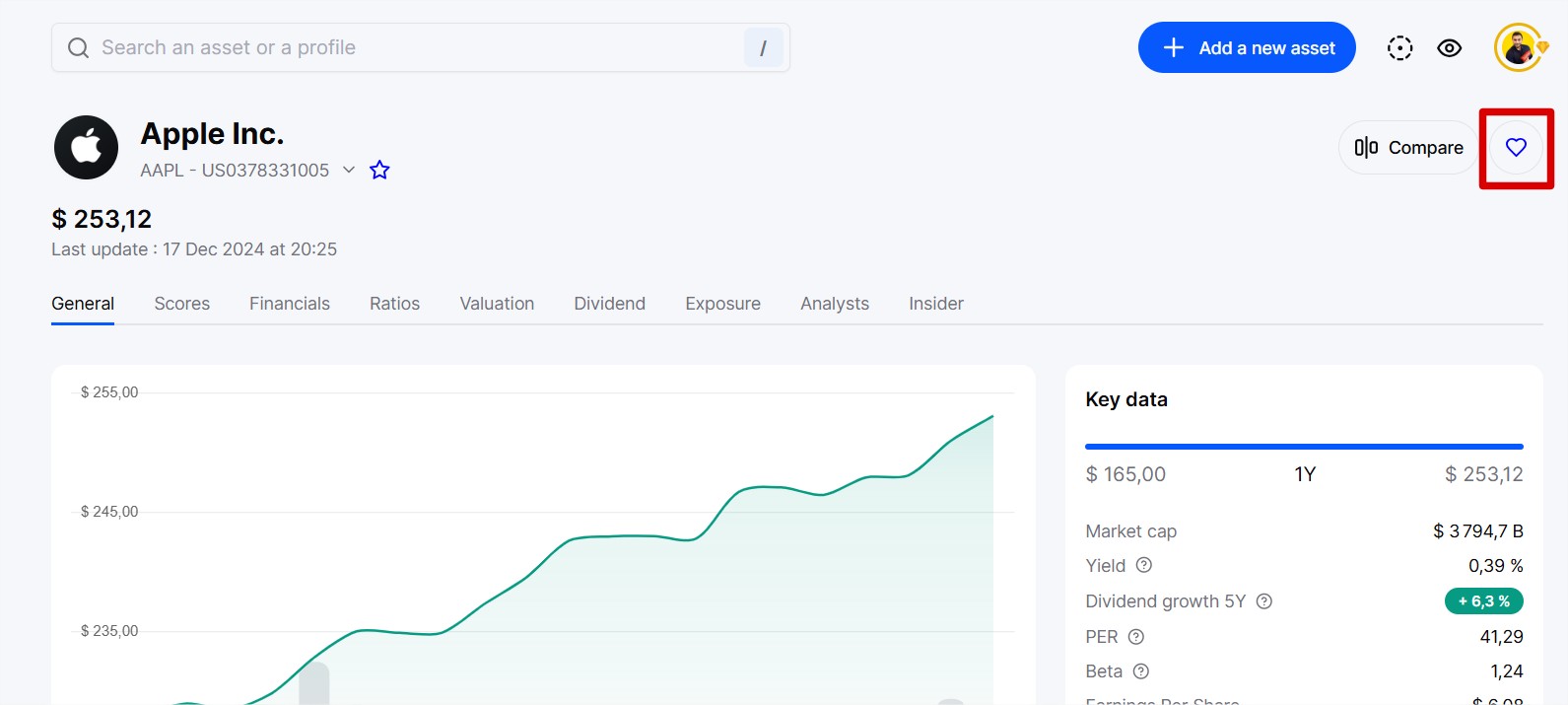Click Add a new asset button

[1247, 47]
